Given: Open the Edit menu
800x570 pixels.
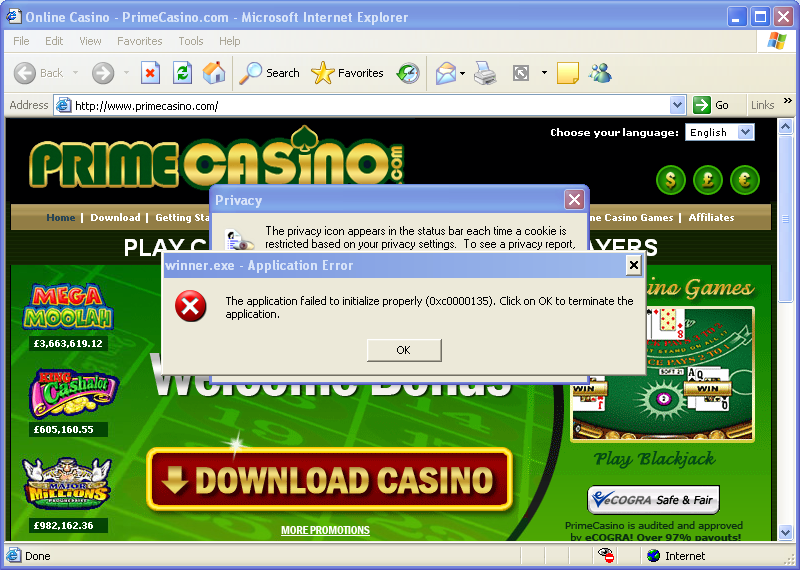Looking at the screenshot, I should coord(54,41).
